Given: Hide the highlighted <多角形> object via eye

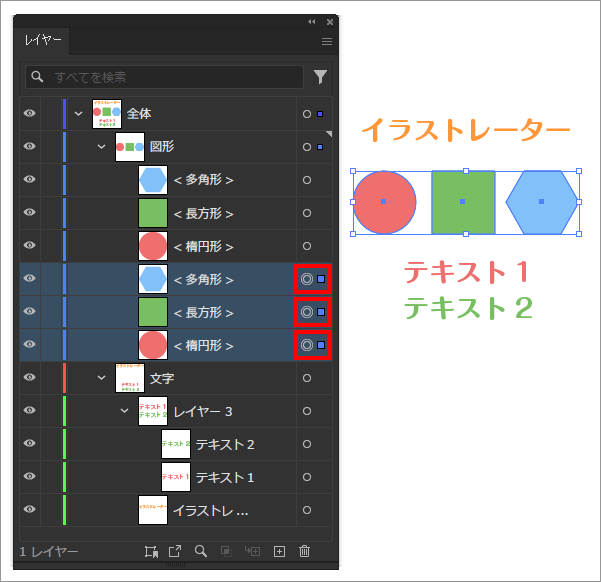Looking at the screenshot, I should pyautogui.click(x=30, y=278).
